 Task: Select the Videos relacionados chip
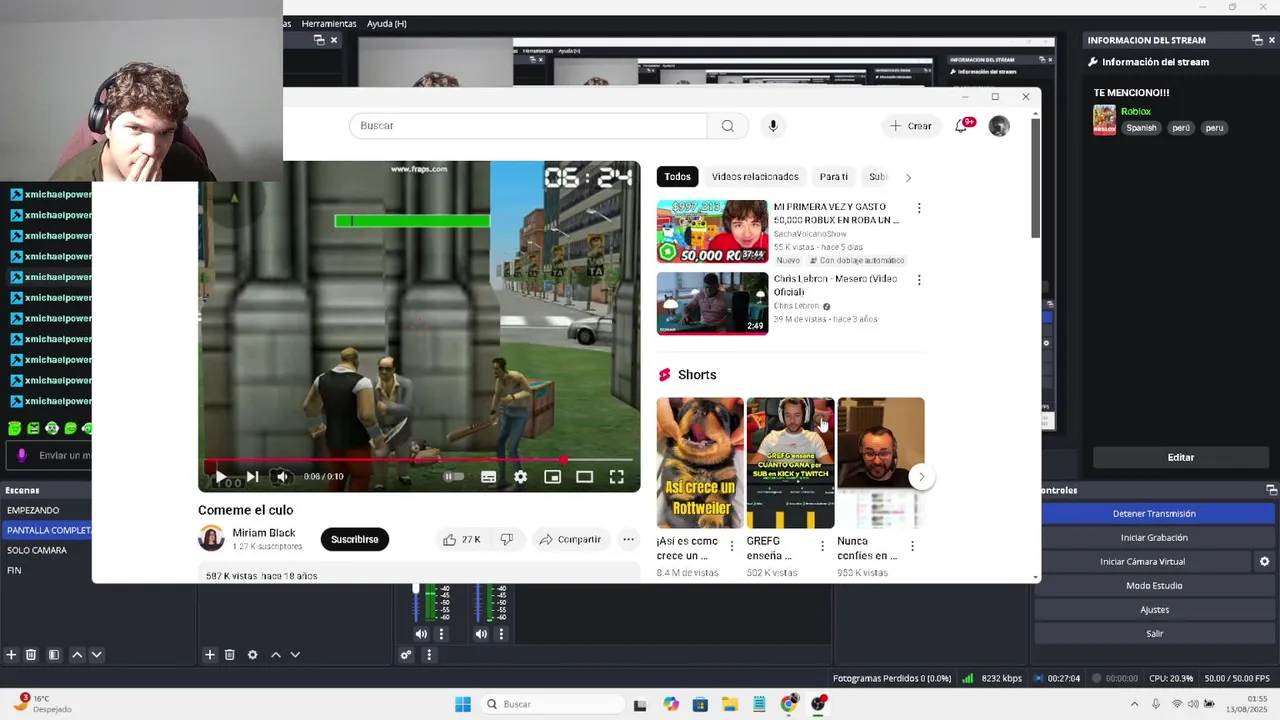tap(755, 177)
